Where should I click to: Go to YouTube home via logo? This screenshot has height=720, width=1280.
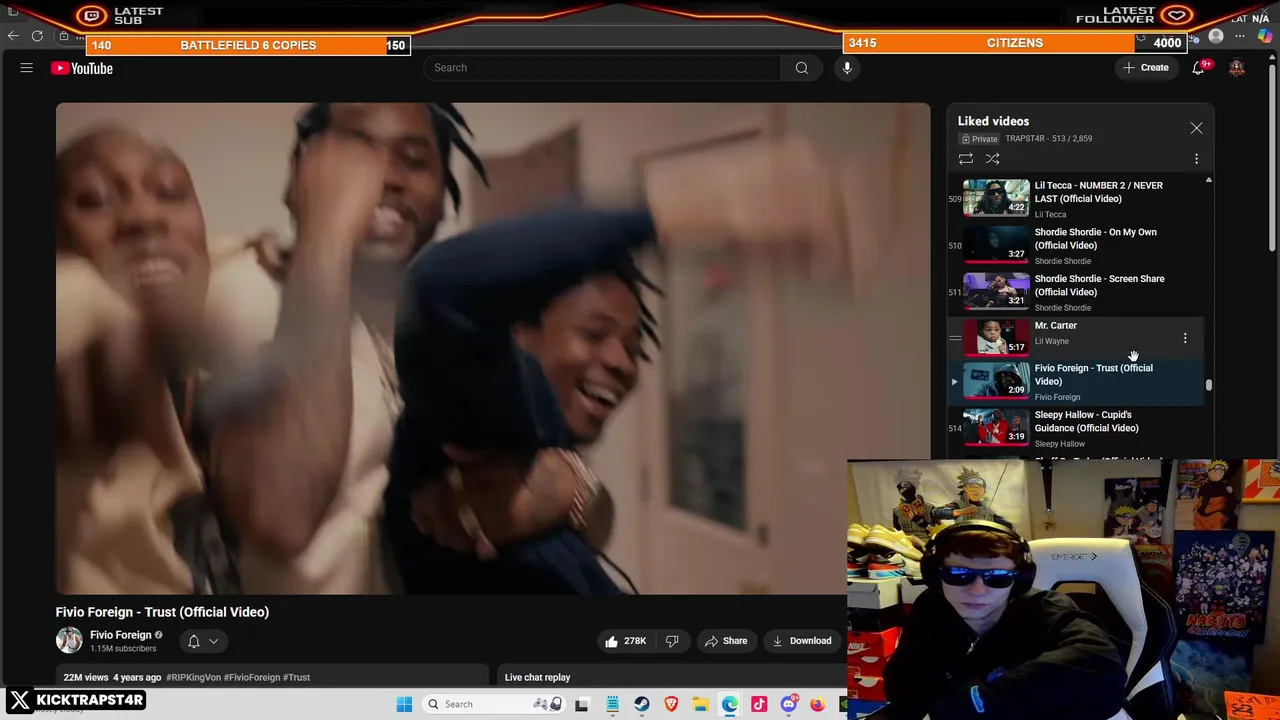click(82, 68)
